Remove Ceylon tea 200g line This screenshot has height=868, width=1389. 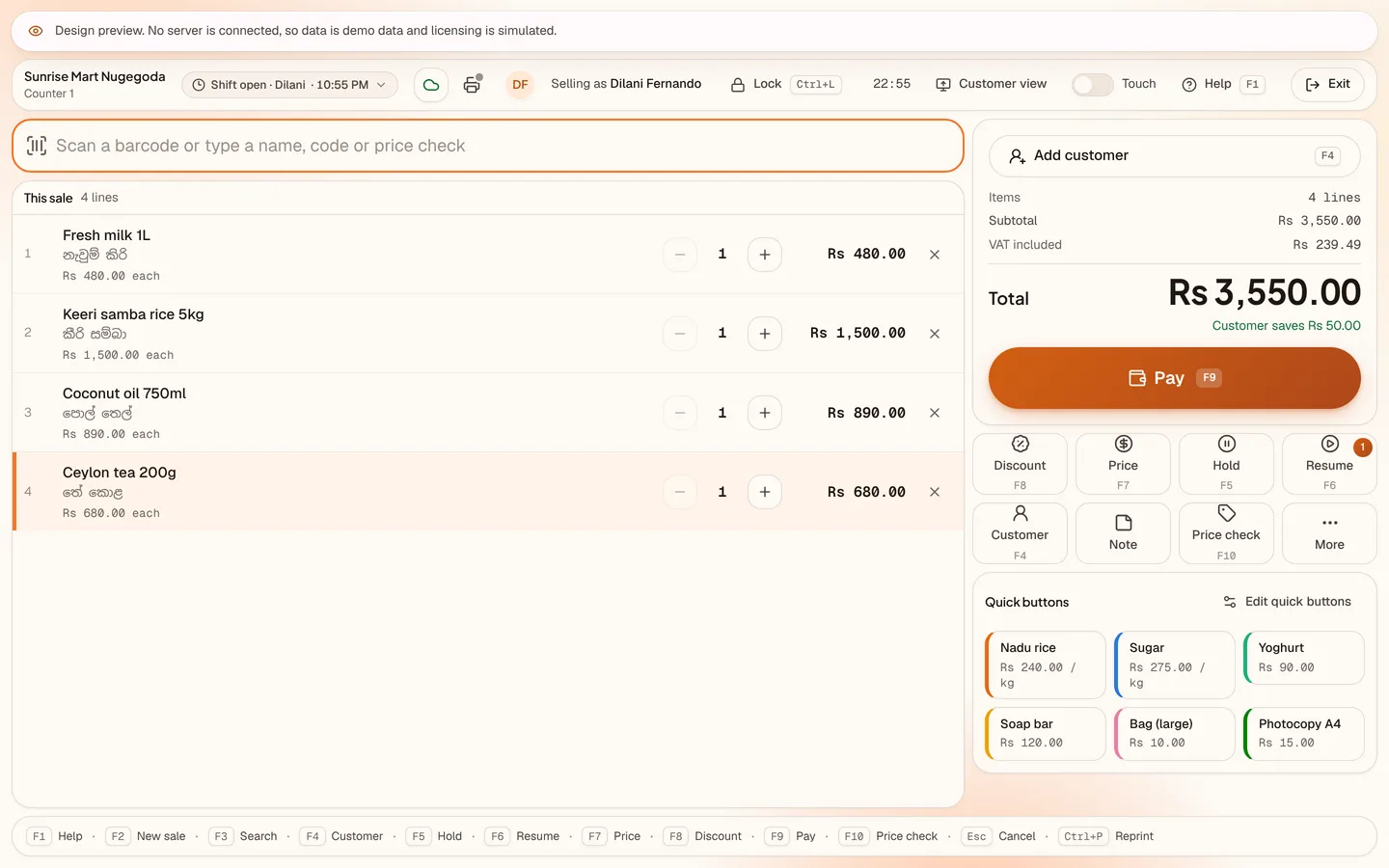(935, 492)
